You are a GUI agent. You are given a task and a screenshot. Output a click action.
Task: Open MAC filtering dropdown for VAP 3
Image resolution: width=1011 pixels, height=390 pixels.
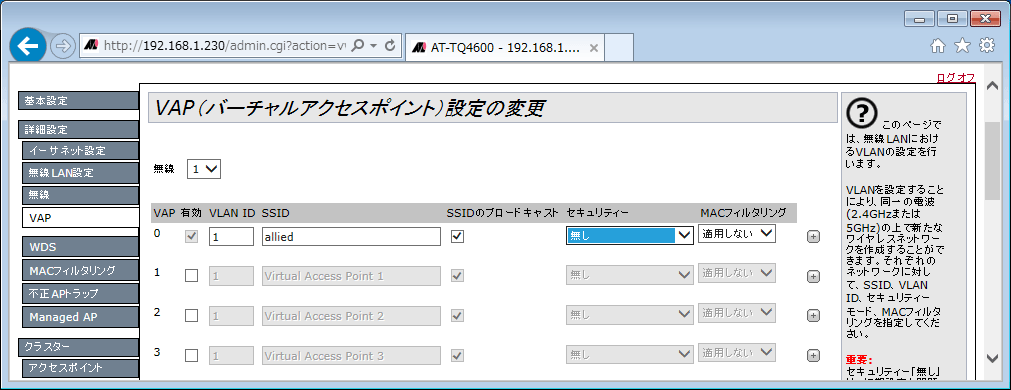737,353
